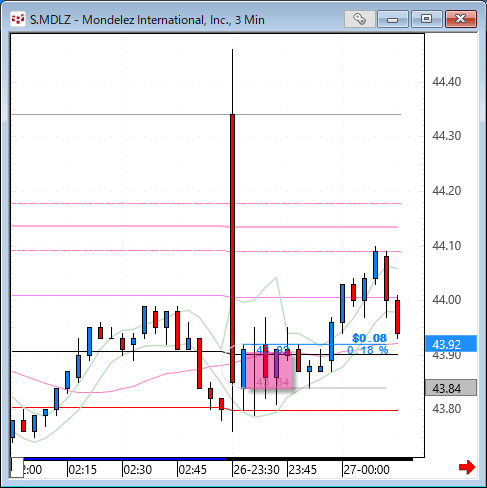Click the 44.10 price axis label
Image resolution: width=487 pixels, height=488 pixels.
(446, 246)
